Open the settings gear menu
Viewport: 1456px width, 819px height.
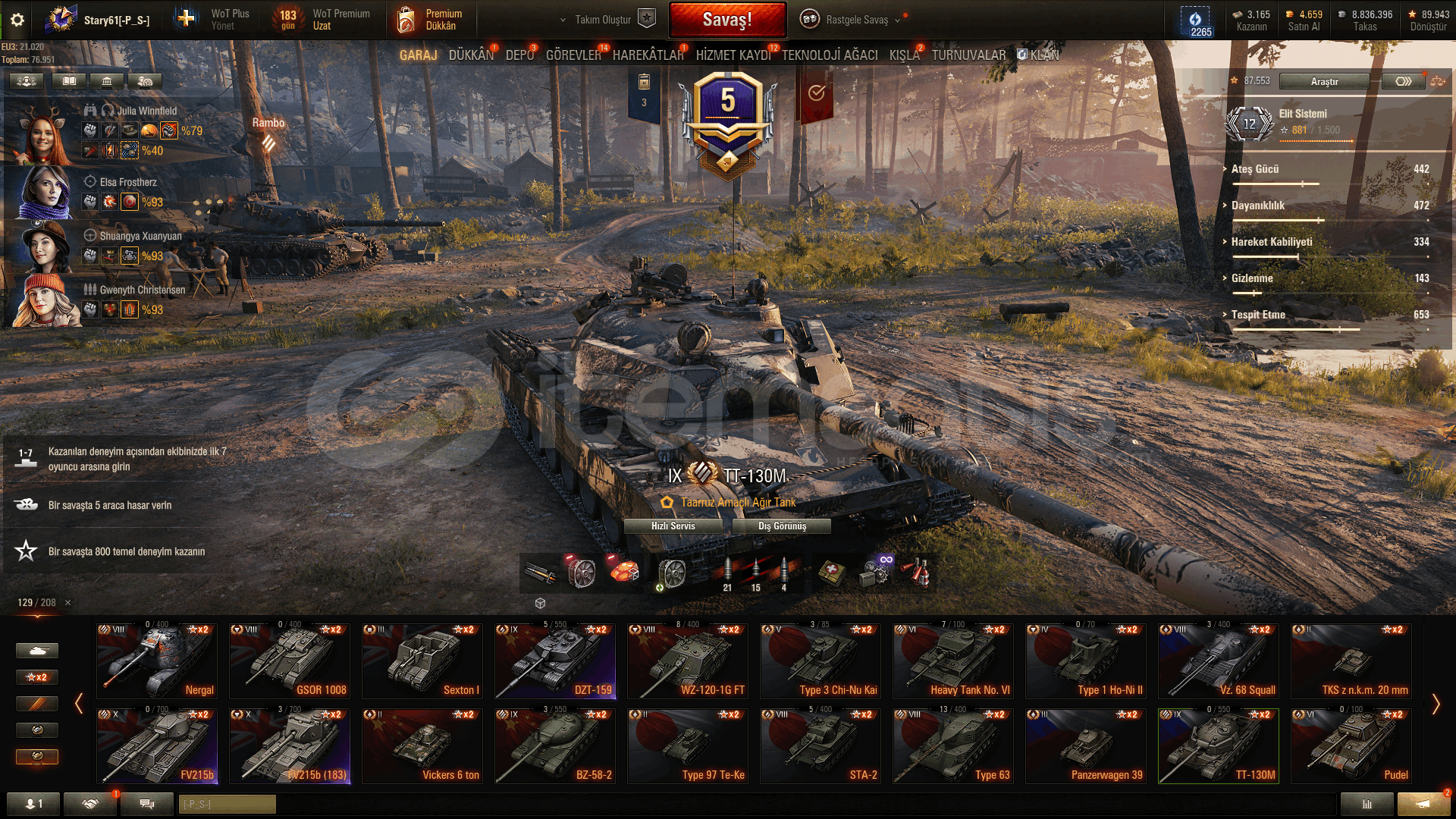(x=17, y=20)
